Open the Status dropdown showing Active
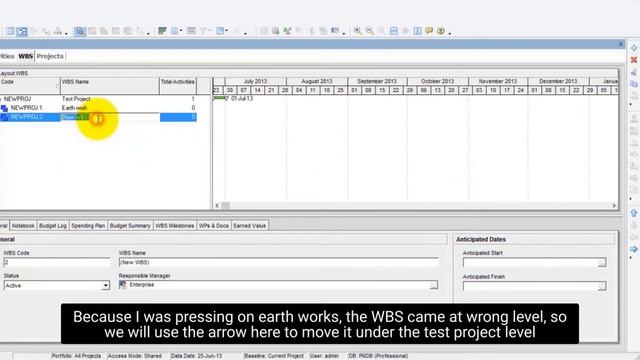 105,285
